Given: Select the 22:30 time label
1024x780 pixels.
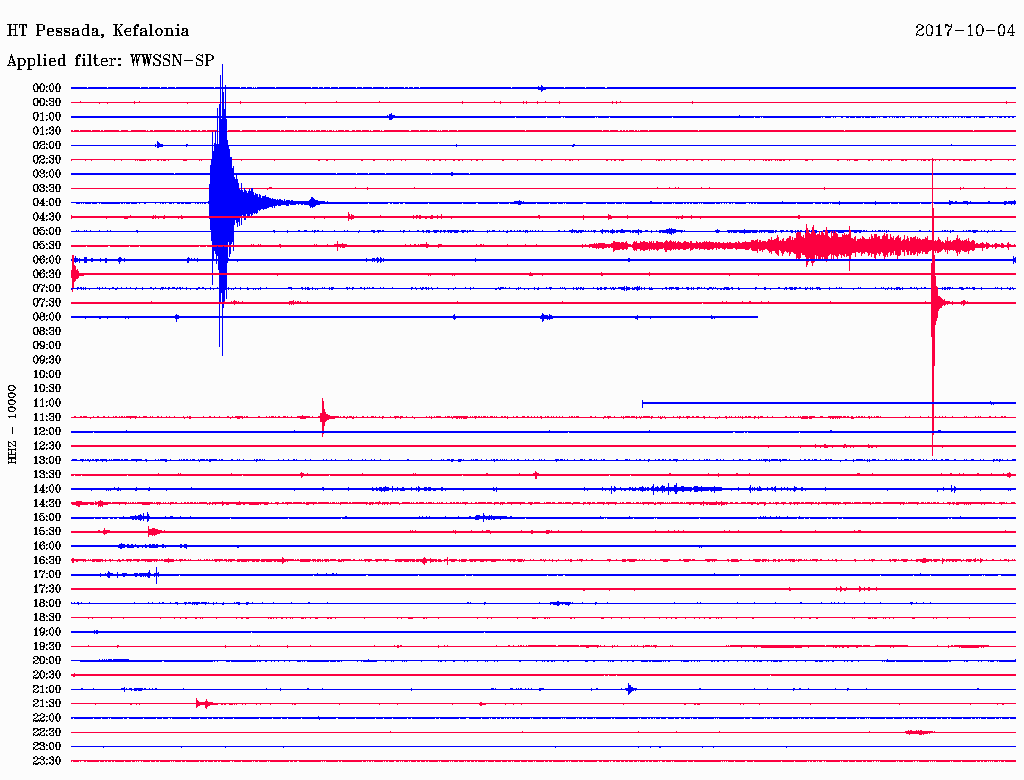Looking at the screenshot, I should click(x=47, y=732).
